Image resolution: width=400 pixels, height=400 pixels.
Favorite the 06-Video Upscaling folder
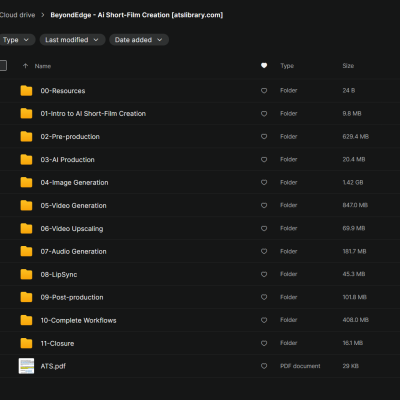(x=264, y=229)
